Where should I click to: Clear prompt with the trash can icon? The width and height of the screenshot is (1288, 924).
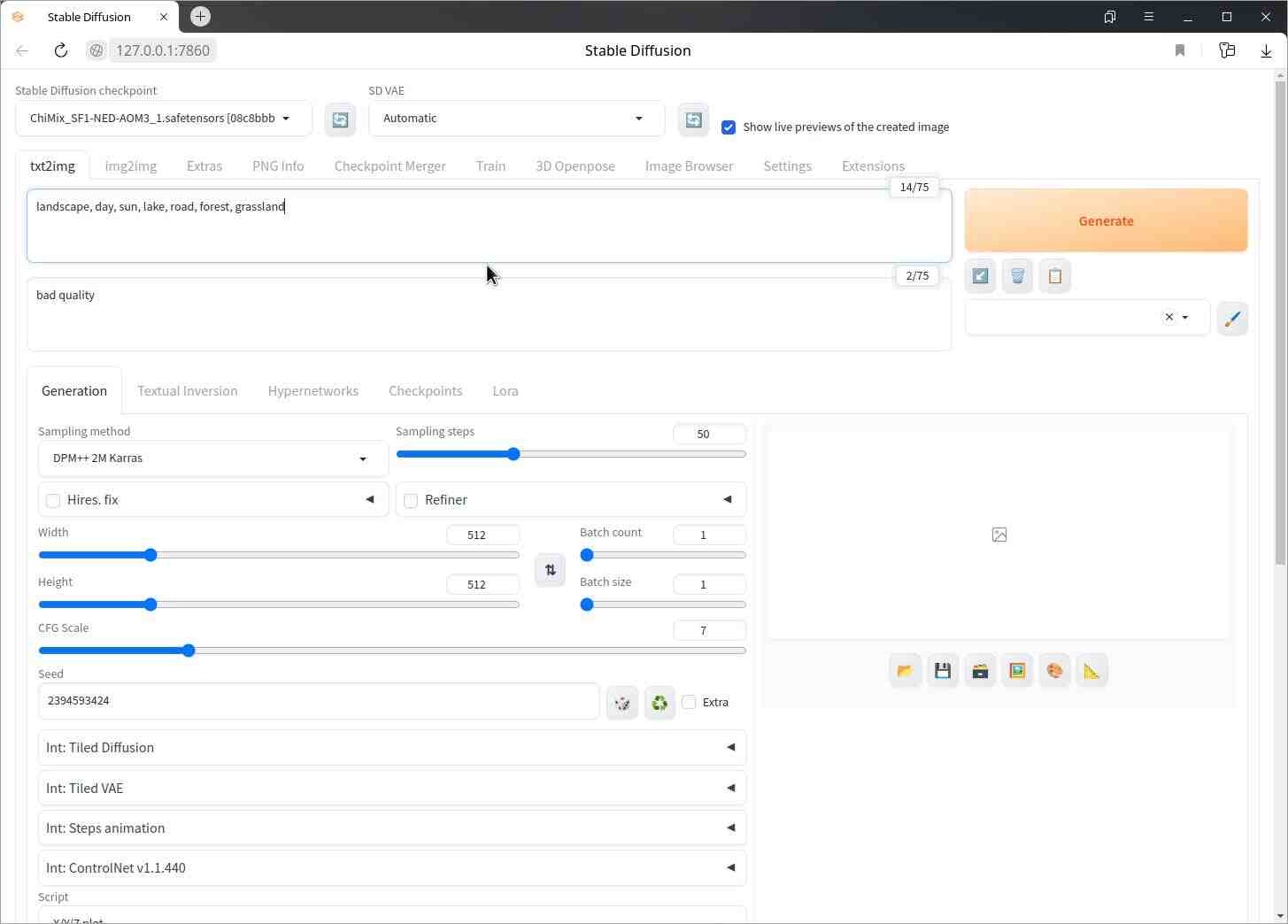(1017, 276)
